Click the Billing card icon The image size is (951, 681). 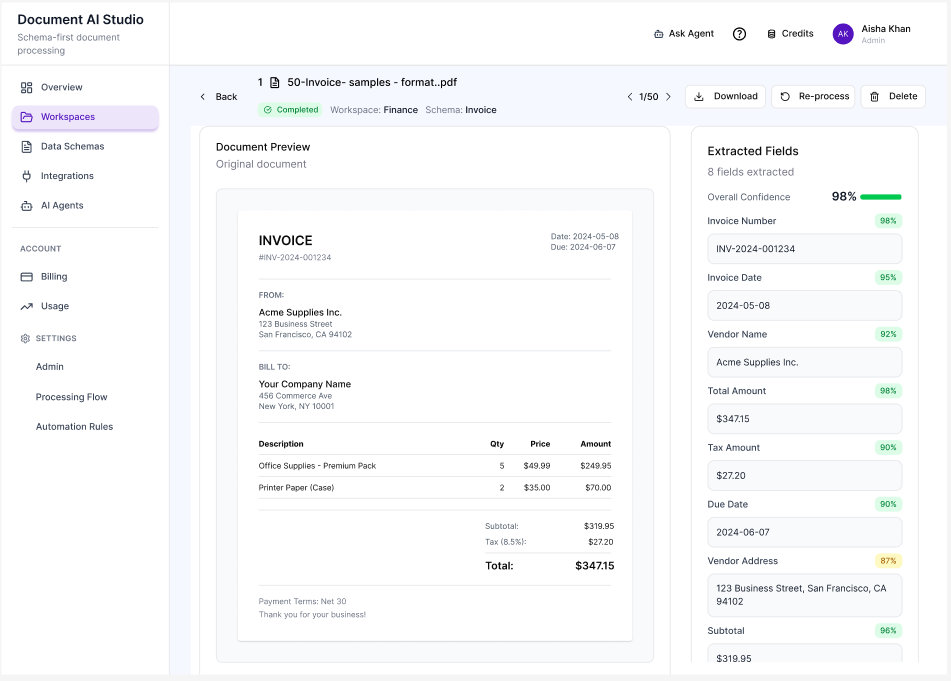[x=26, y=277]
